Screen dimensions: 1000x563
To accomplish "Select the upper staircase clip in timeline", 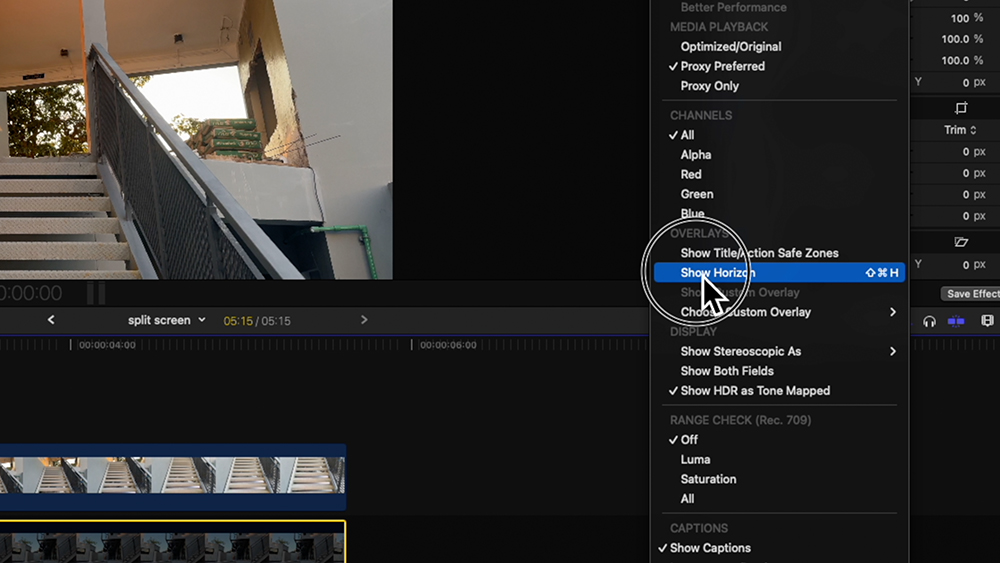I will [x=172, y=476].
